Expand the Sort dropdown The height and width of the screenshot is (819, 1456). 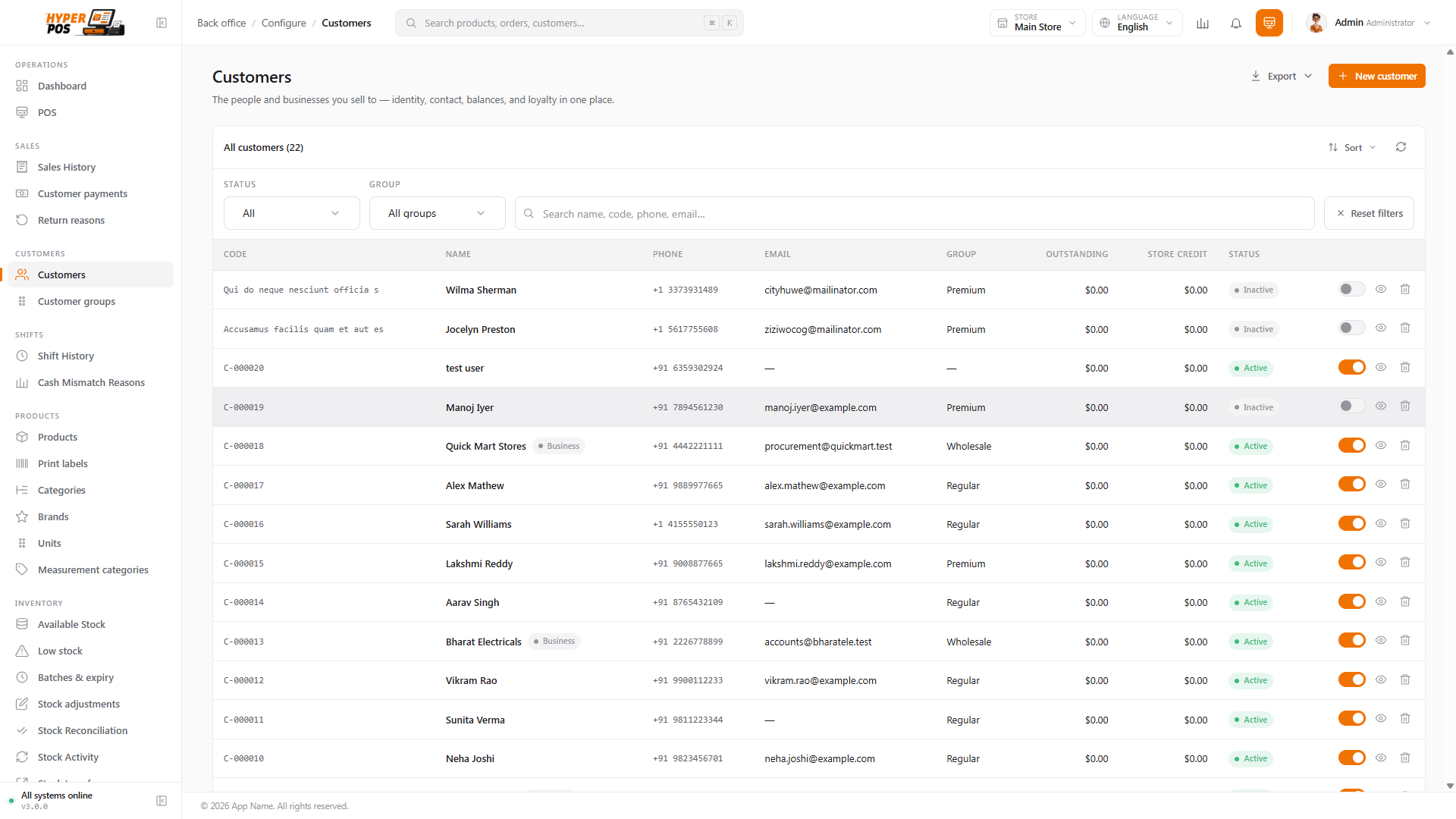tap(1351, 147)
